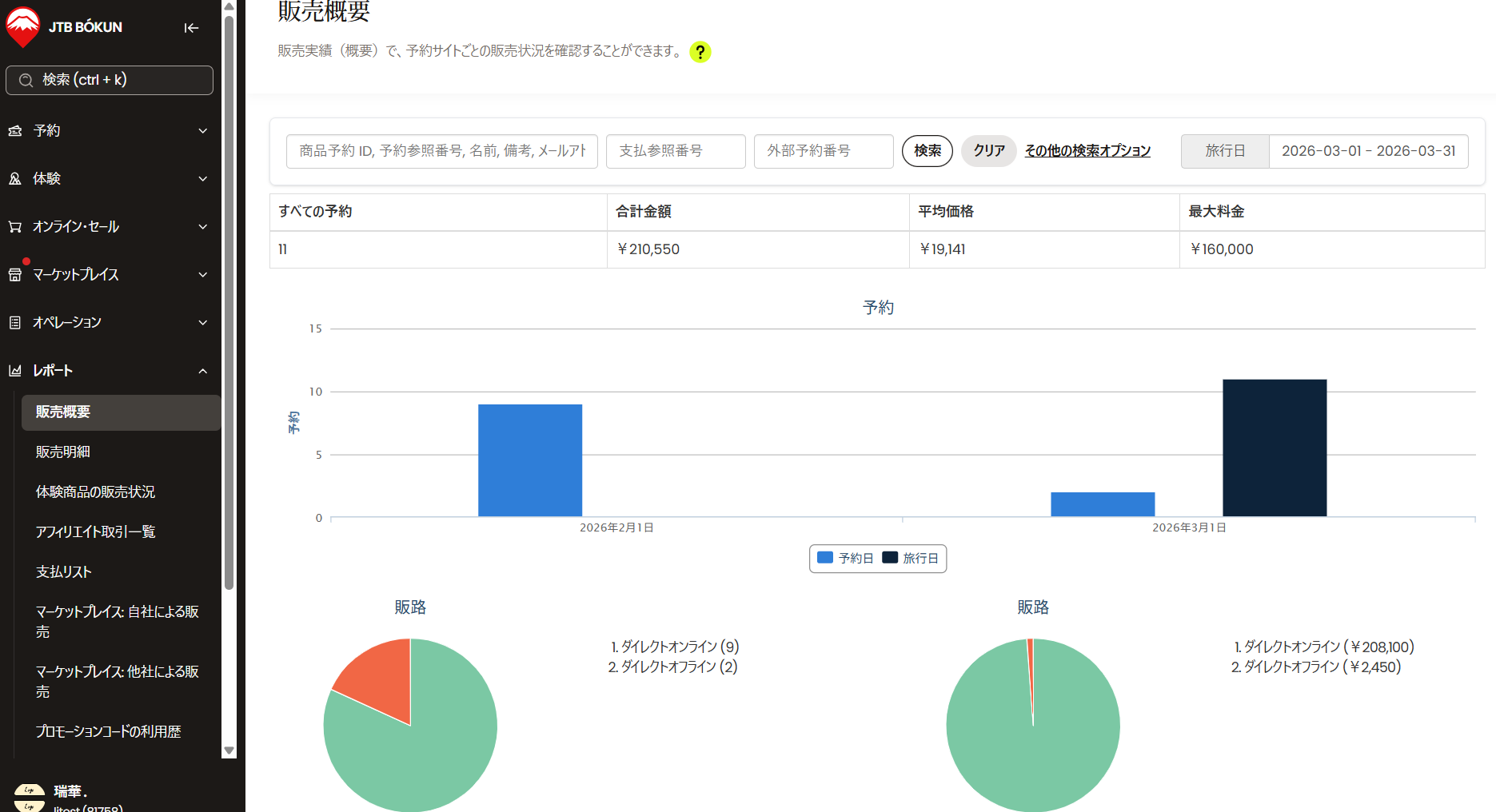This screenshot has height=812, width=1496.
Task: Open the 支払リスト menu item
Action: click(x=64, y=572)
